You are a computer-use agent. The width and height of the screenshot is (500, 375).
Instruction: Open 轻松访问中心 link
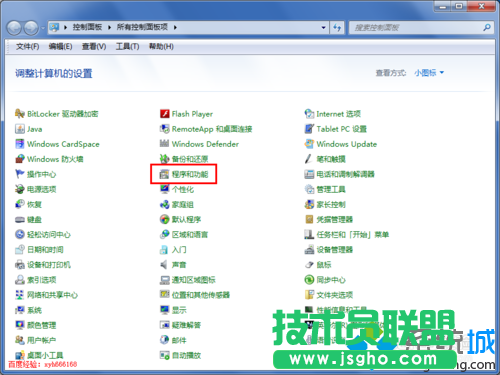point(49,234)
